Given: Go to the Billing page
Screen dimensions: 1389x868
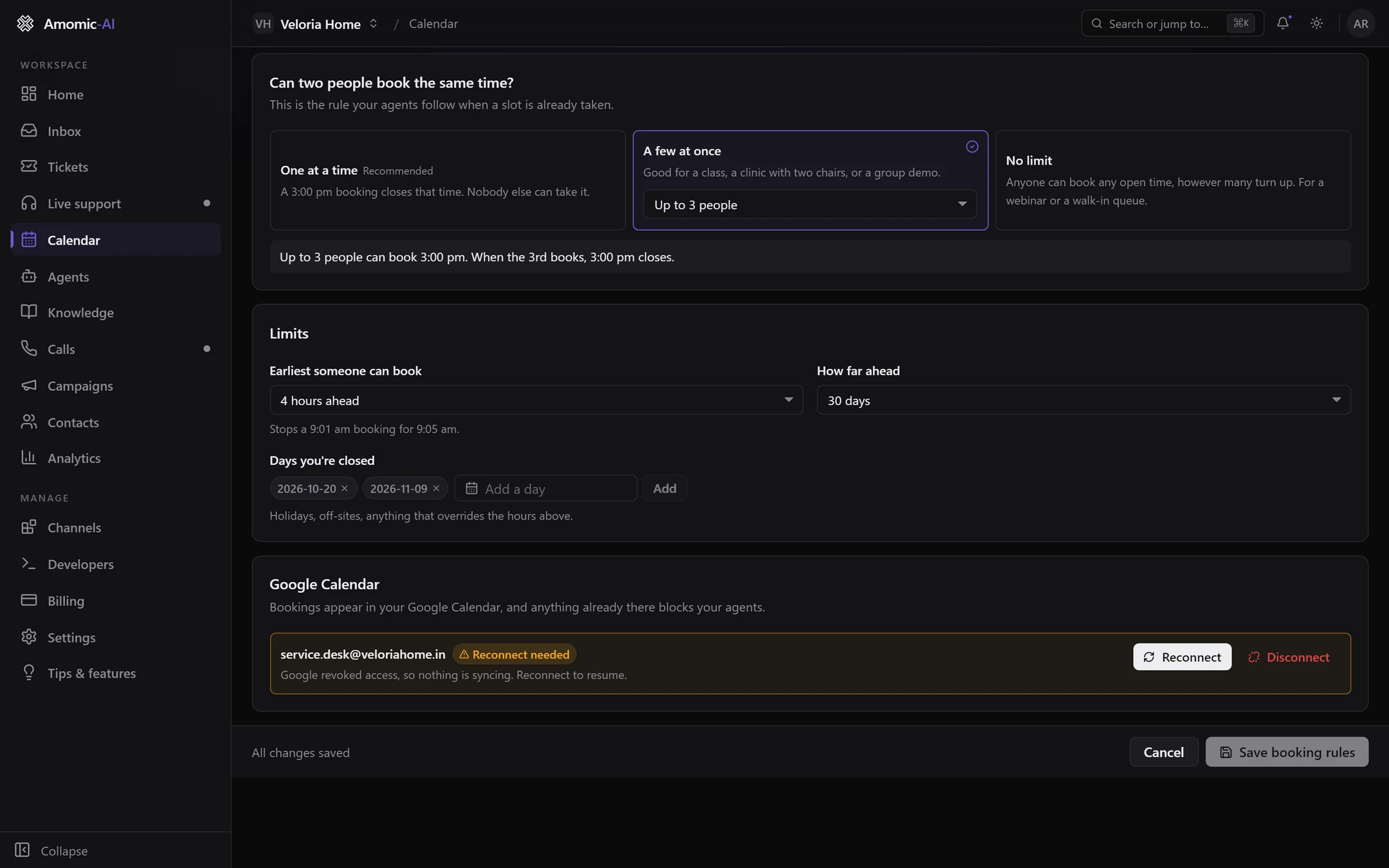Looking at the screenshot, I should 116,601.
